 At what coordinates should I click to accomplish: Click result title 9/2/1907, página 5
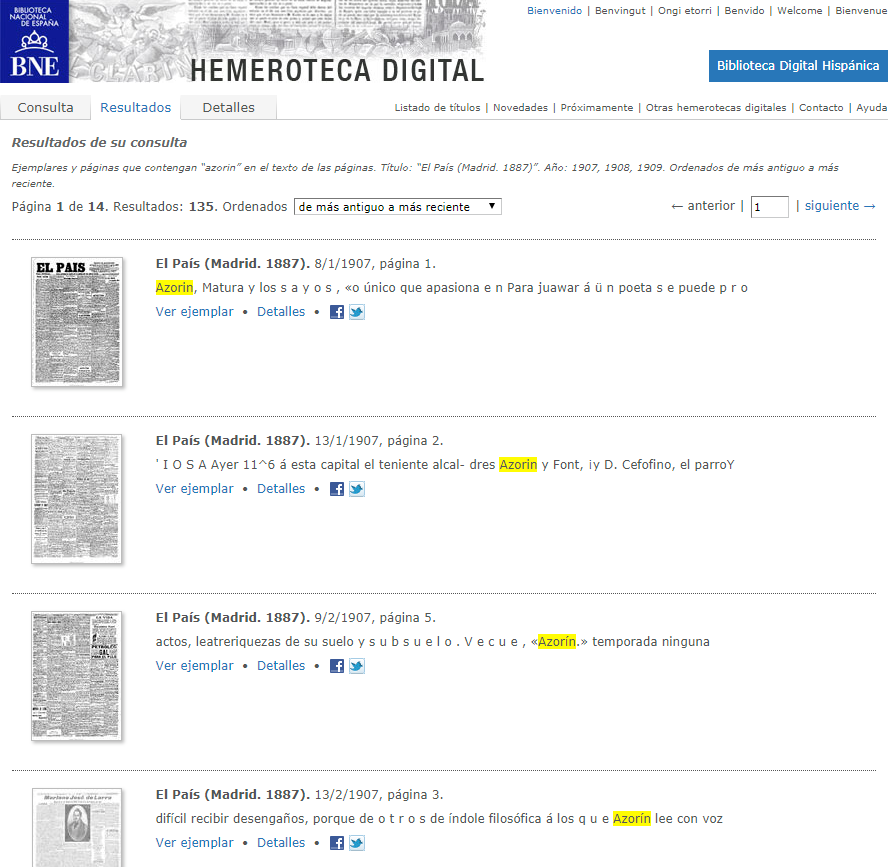coord(296,618)
